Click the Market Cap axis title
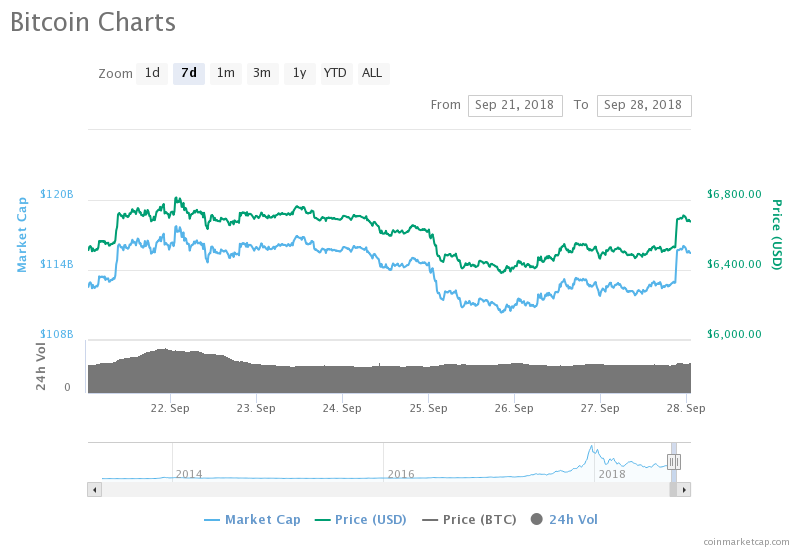800x550 pixels. (21, 235)
